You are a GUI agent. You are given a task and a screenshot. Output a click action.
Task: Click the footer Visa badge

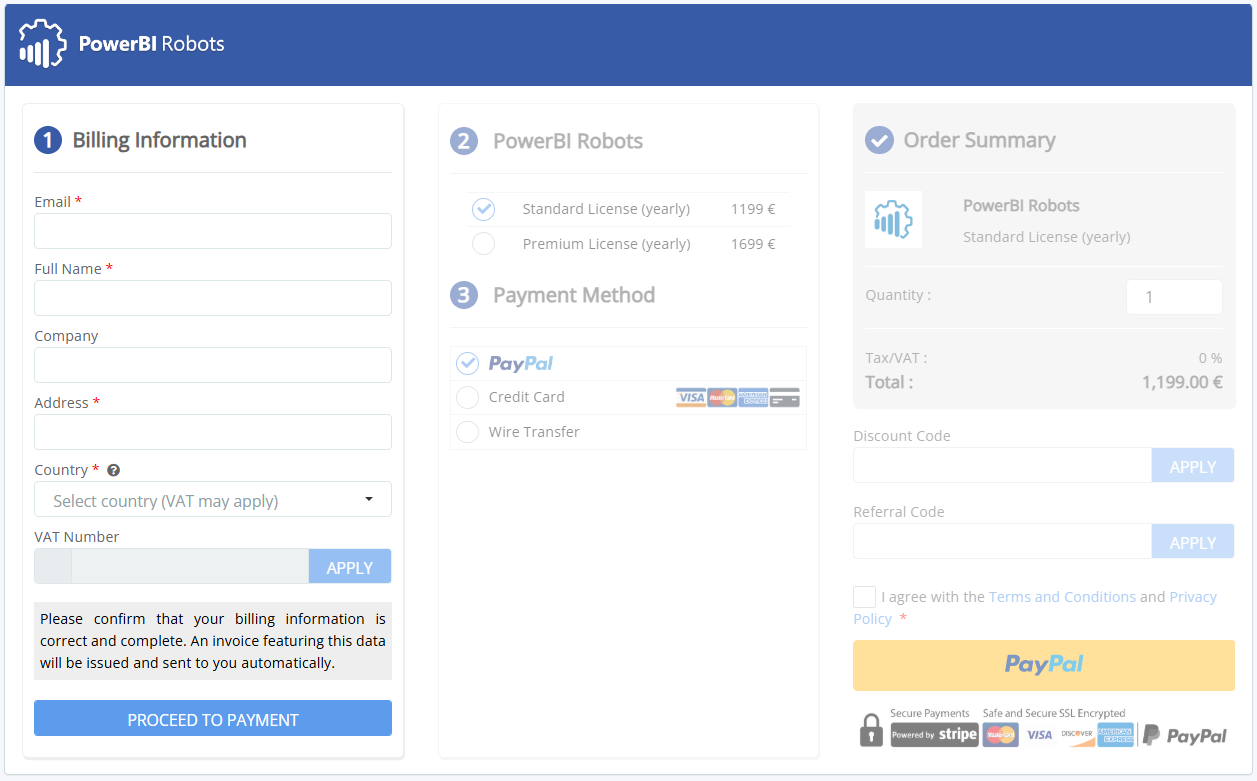click(x=1039, y=735)
